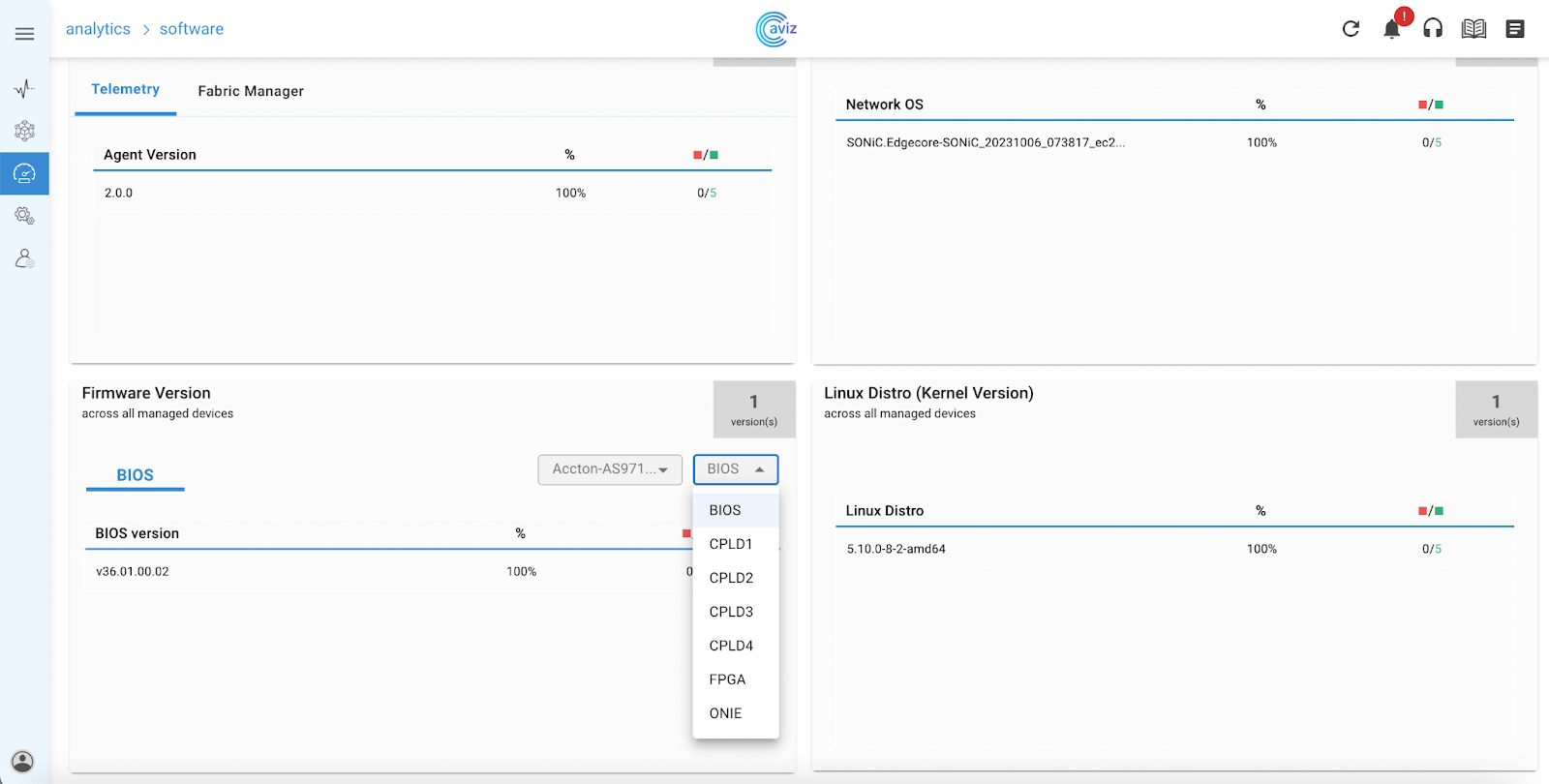Choose ONIE from the dropdown list
Viewport: 1549px width, 784px height.
[736, 713]
